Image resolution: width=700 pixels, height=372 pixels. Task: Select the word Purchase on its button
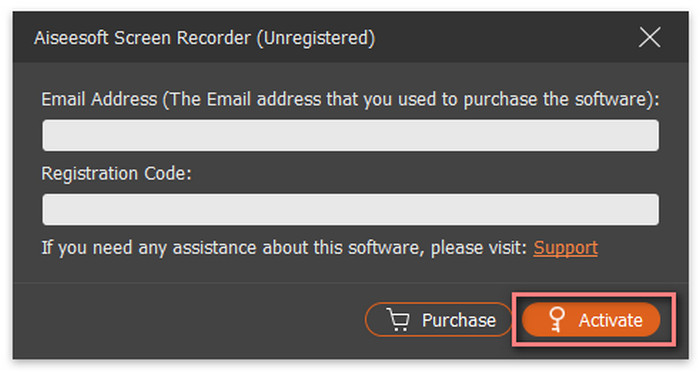459,320
